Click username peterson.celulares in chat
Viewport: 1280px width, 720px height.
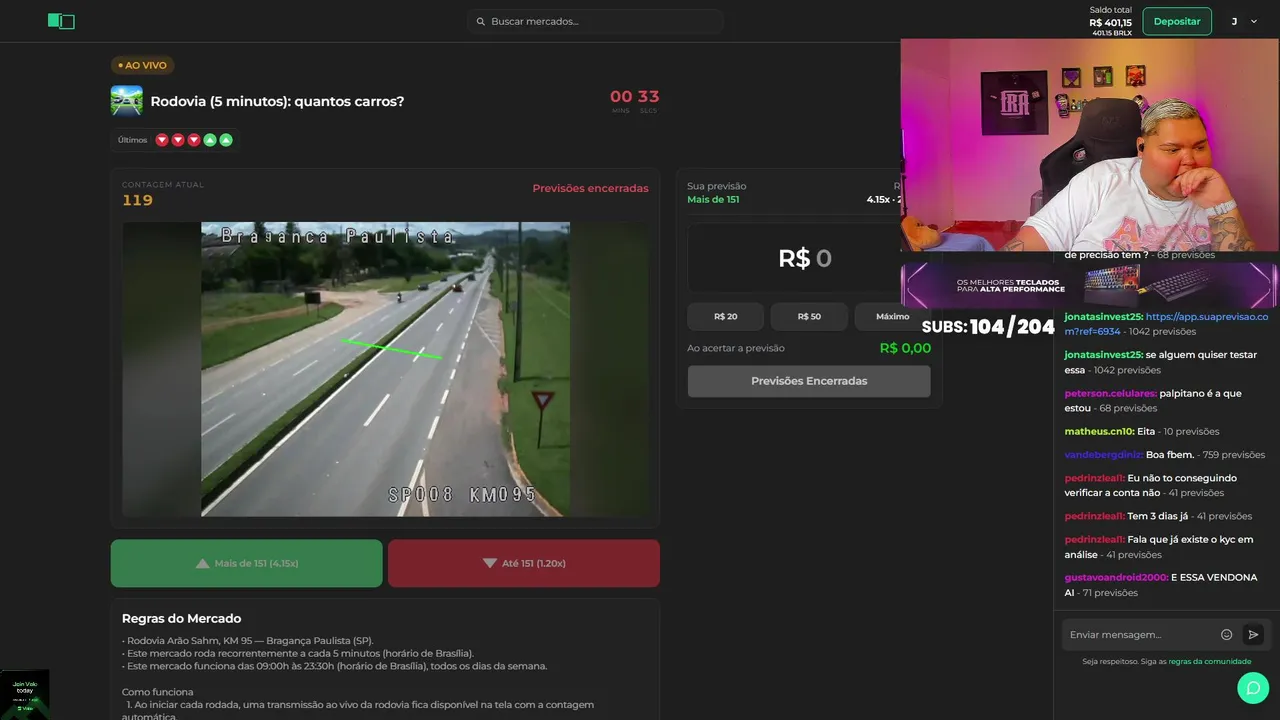[x=1110, y=393]
